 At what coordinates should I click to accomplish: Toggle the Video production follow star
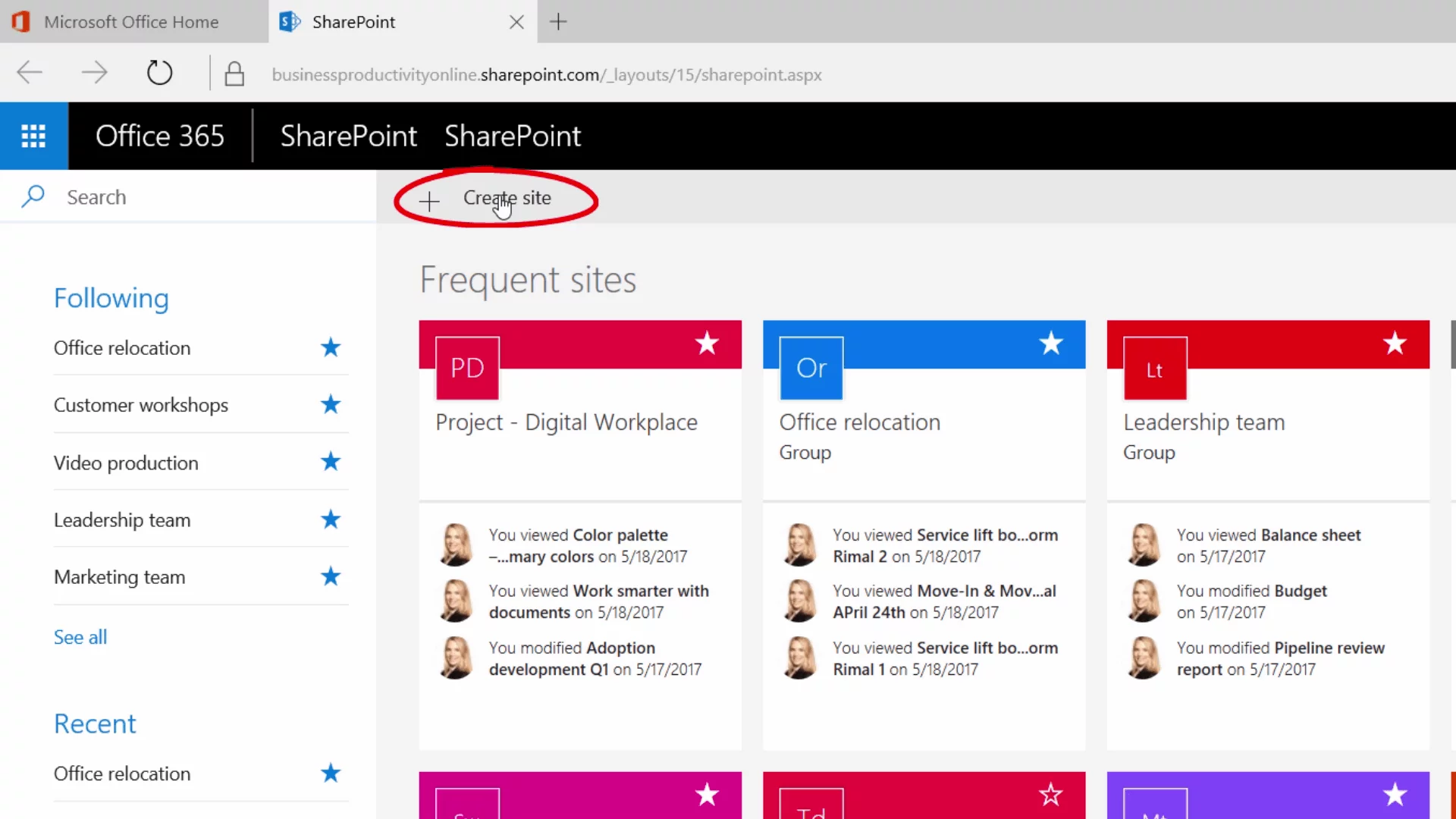331,461
